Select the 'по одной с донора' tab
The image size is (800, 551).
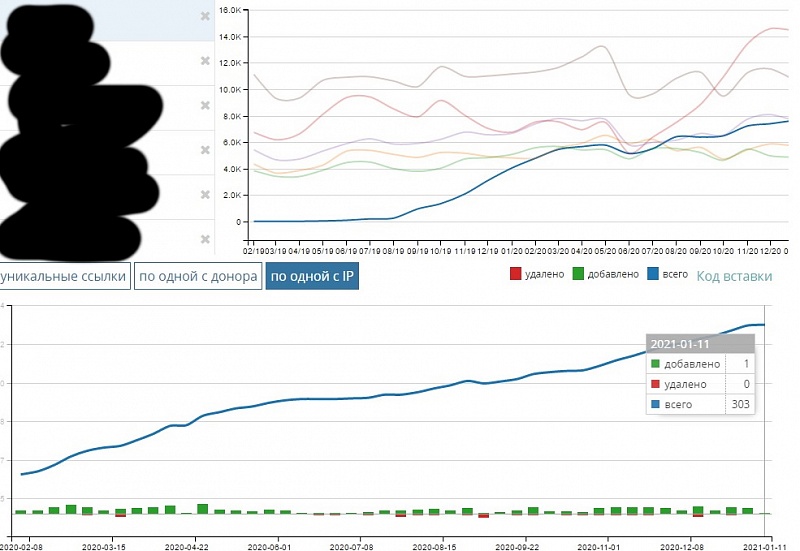[x=198, y=276]
